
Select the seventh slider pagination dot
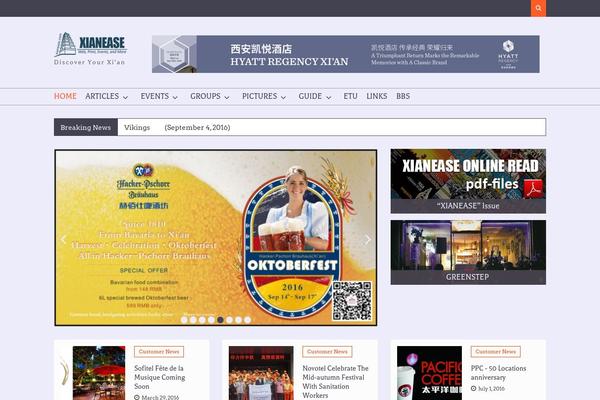[238, 320]
